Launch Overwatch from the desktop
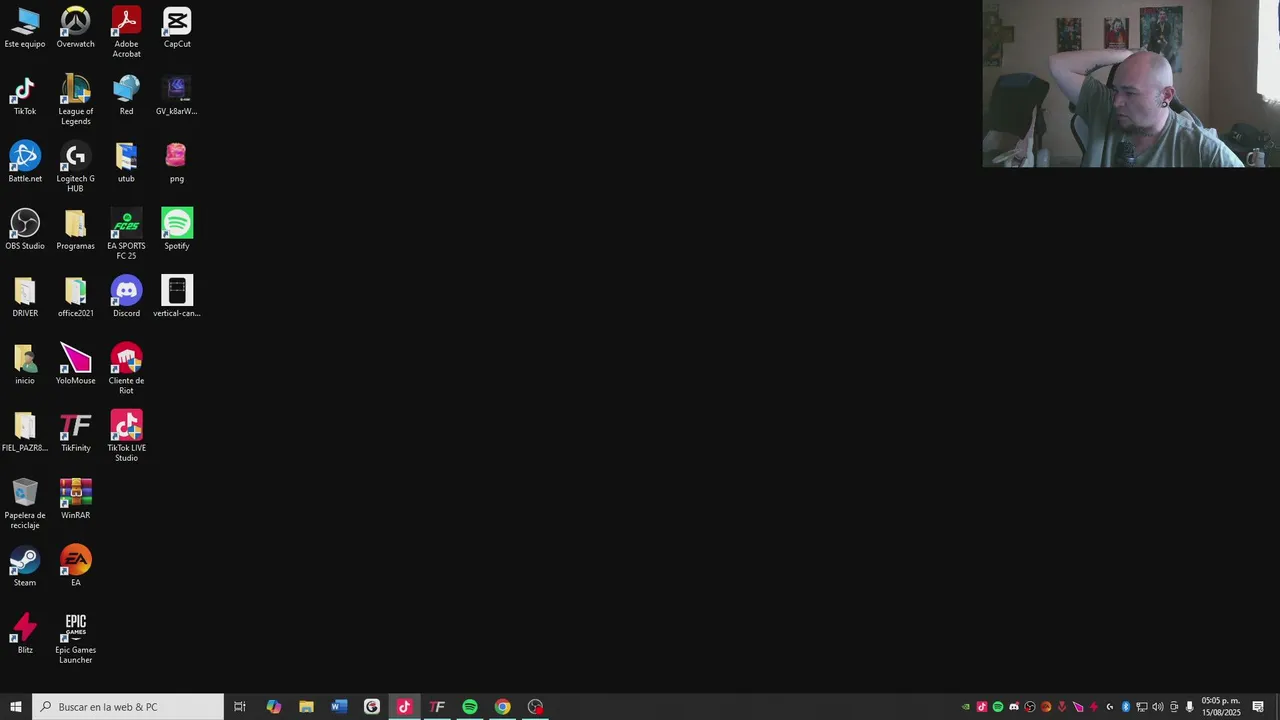Image resolution: width=1280 pixels, height=720 pixels. pos(75,28)
